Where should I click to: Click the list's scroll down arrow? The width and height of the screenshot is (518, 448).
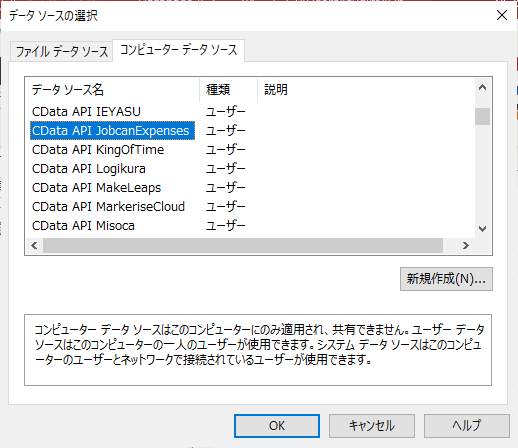[x=482, y=229]
